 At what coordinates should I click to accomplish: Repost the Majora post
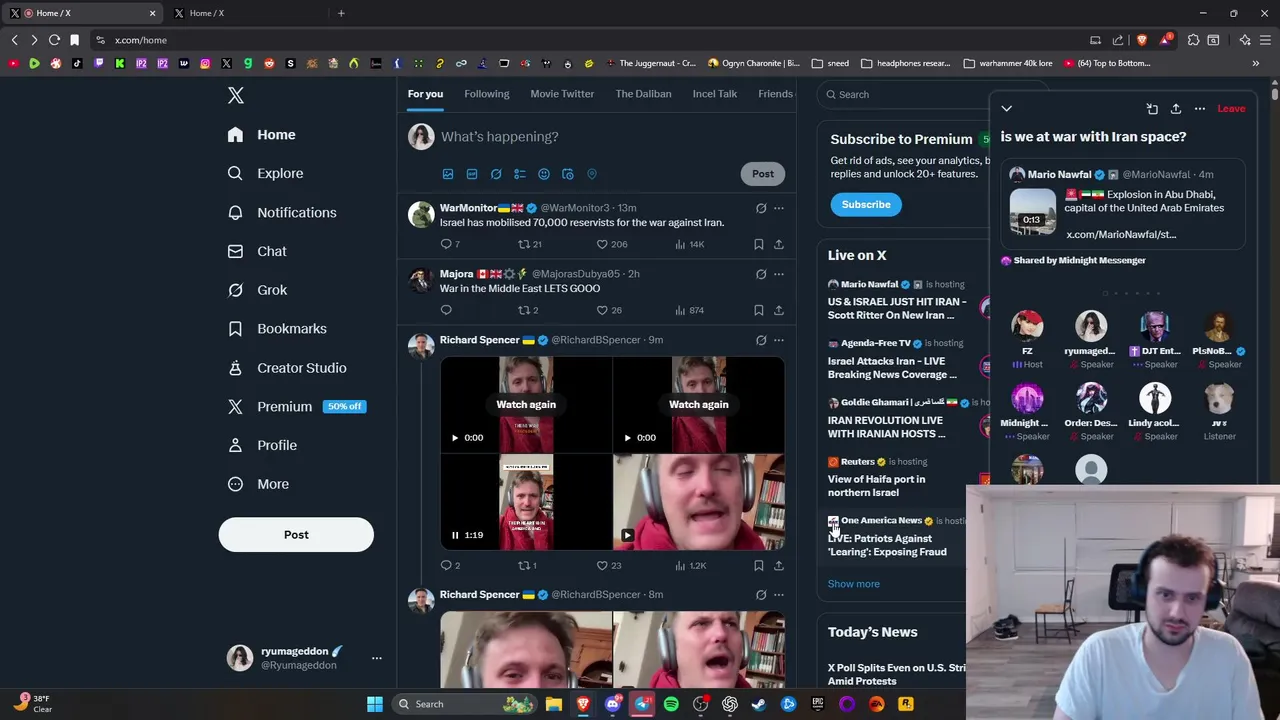click(527, 310)
